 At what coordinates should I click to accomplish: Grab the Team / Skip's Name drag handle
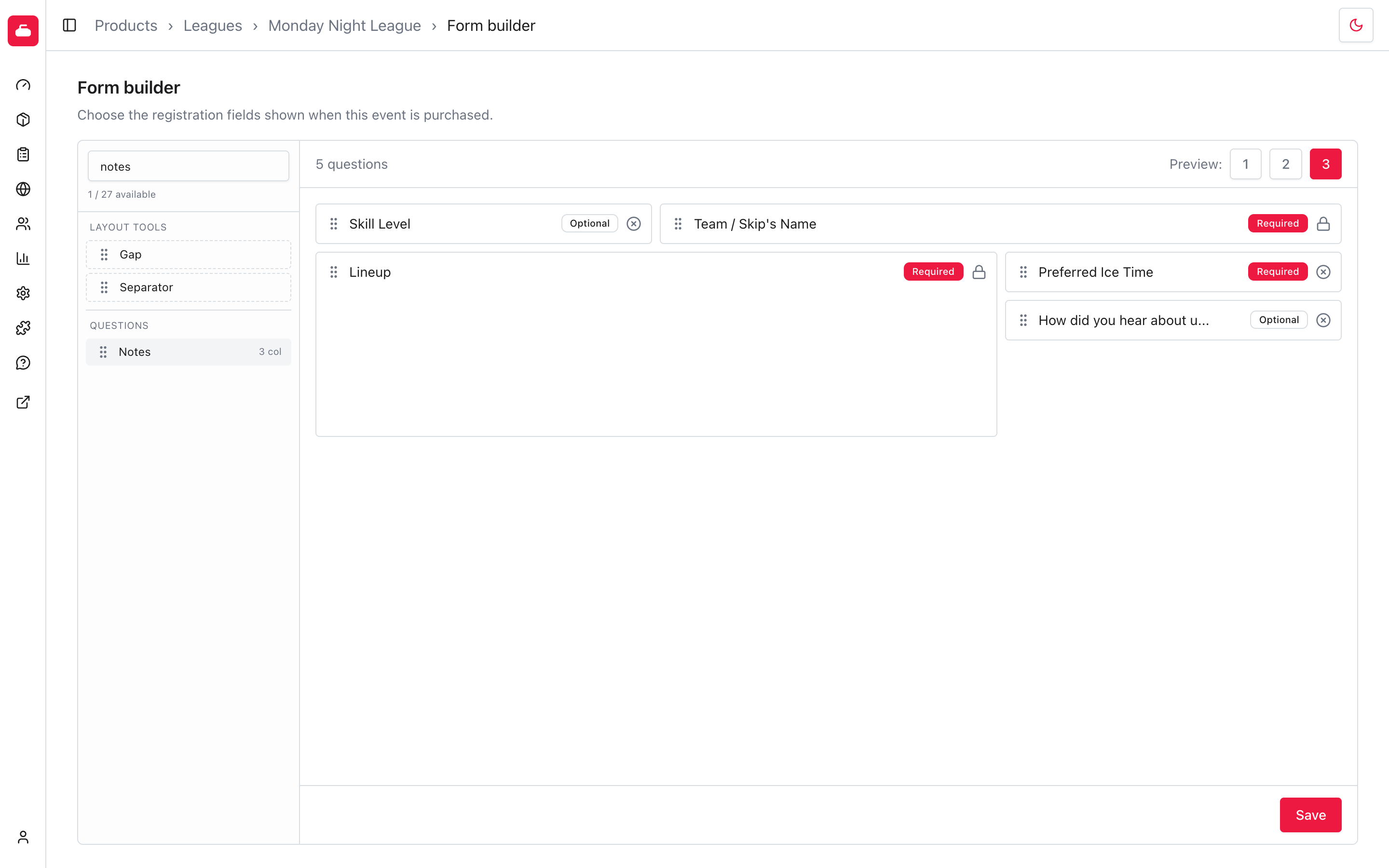pos(678,224)
